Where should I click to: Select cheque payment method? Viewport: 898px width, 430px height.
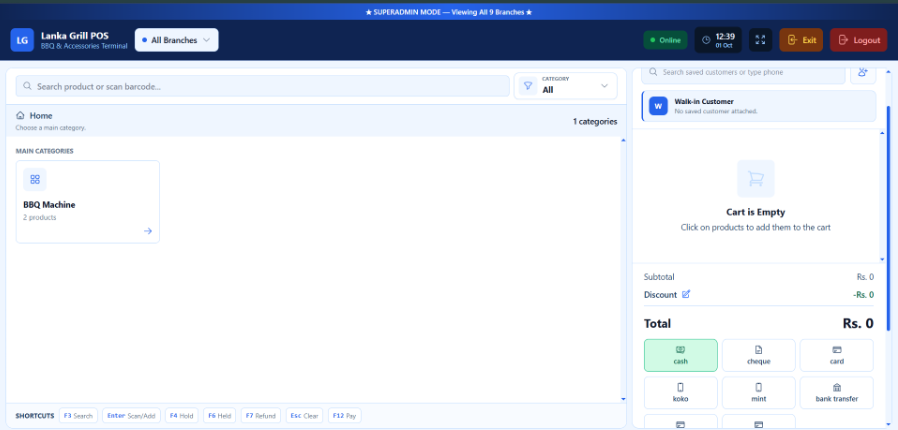point(758,355)
